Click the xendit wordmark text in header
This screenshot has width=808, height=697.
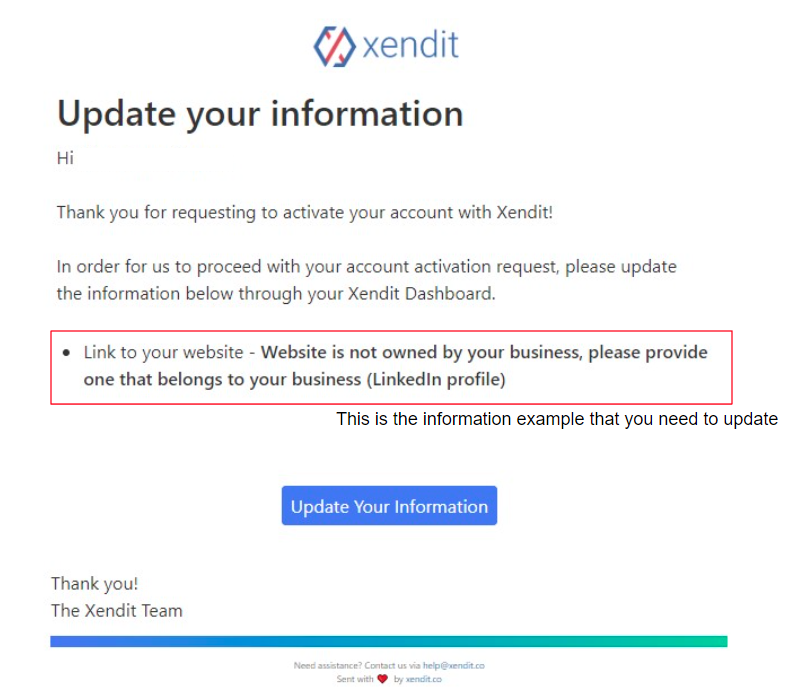pos(411,45)
